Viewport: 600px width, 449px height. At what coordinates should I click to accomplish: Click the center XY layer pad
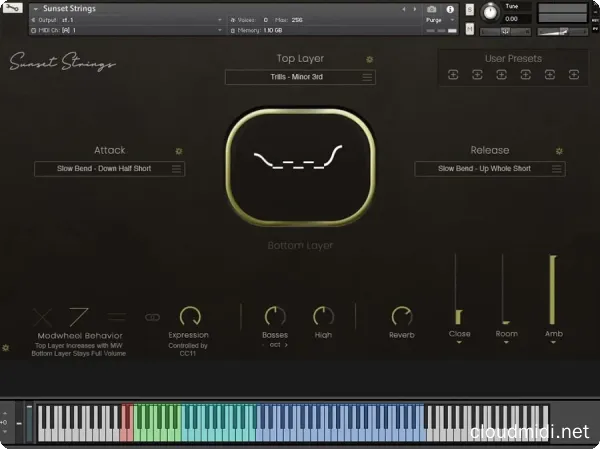point(300,167)
